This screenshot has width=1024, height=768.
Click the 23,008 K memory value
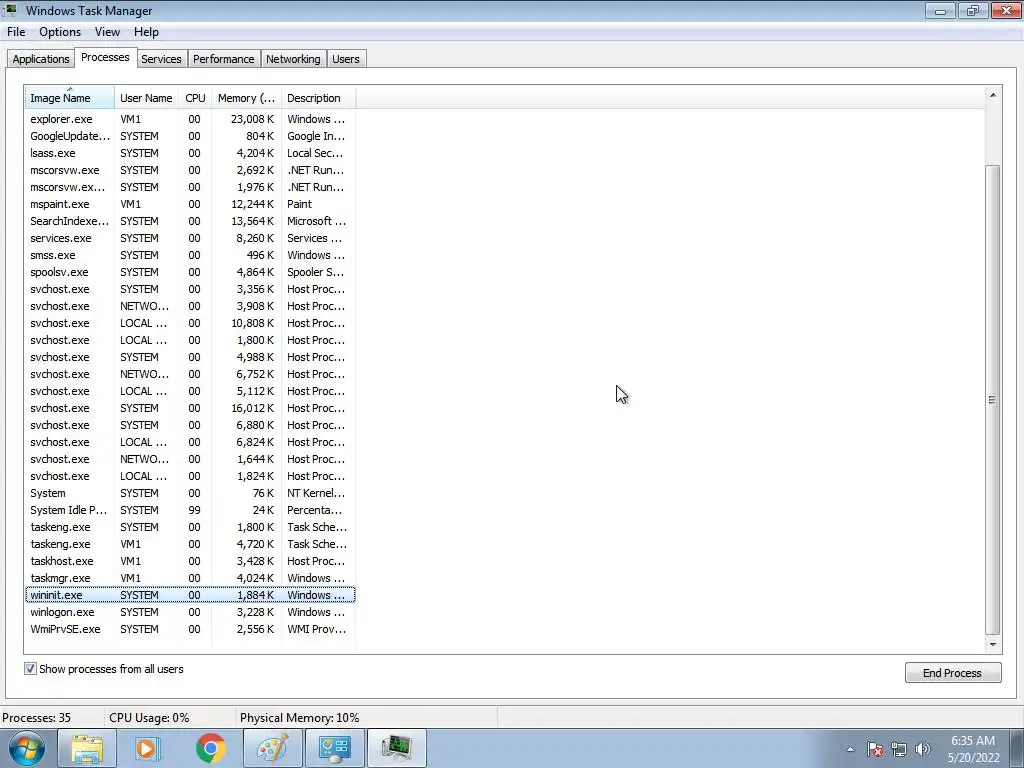tap(252, 119)
